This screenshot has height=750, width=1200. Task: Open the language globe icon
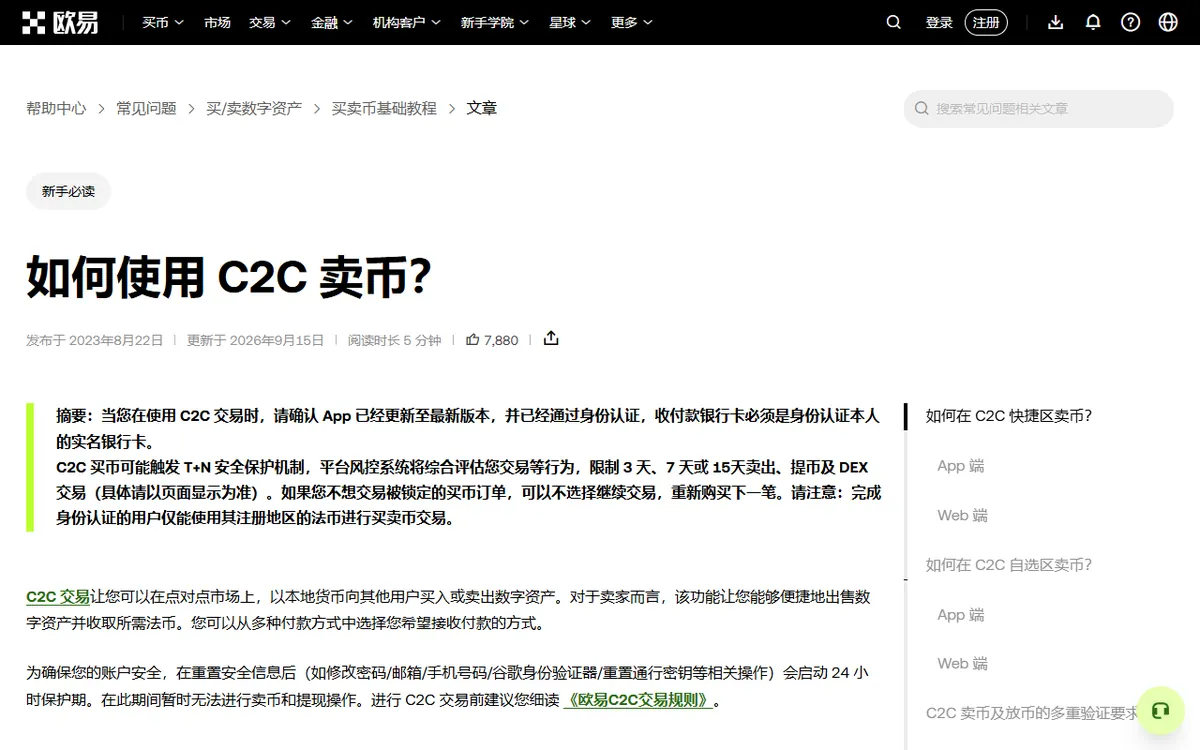(x=1168, y=22)
